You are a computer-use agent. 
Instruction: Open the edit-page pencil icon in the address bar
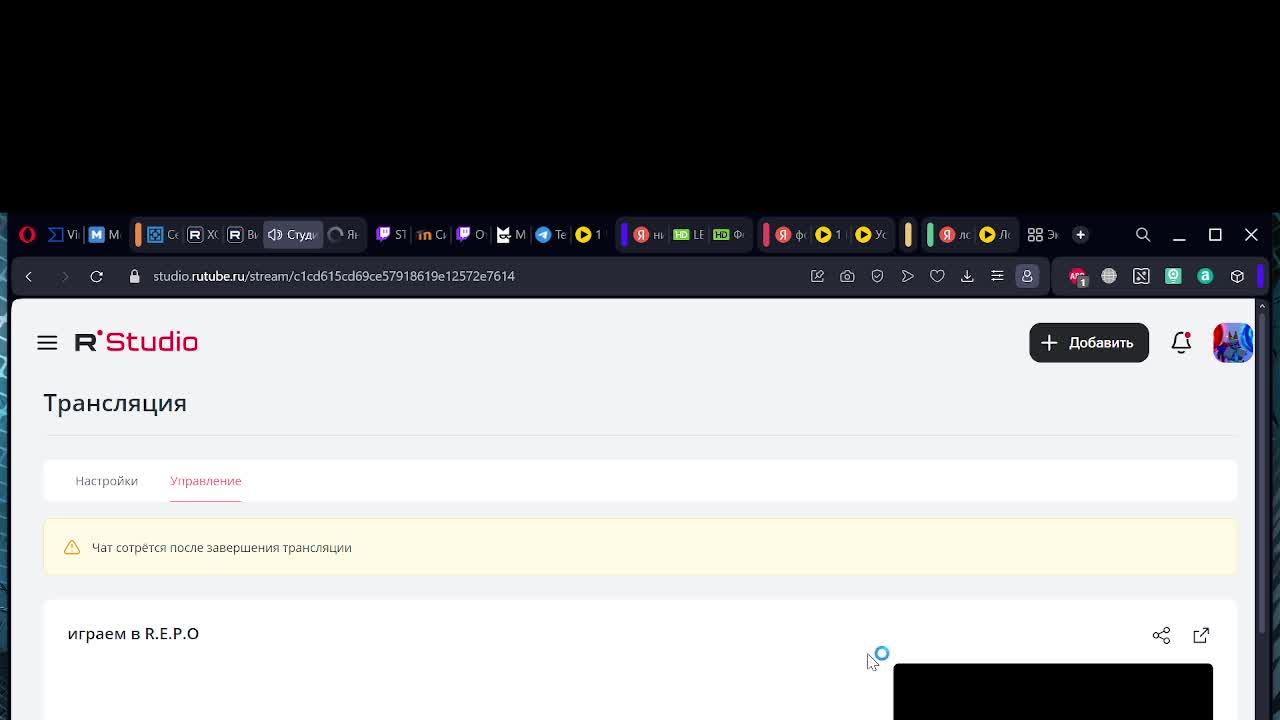point(817,276)
